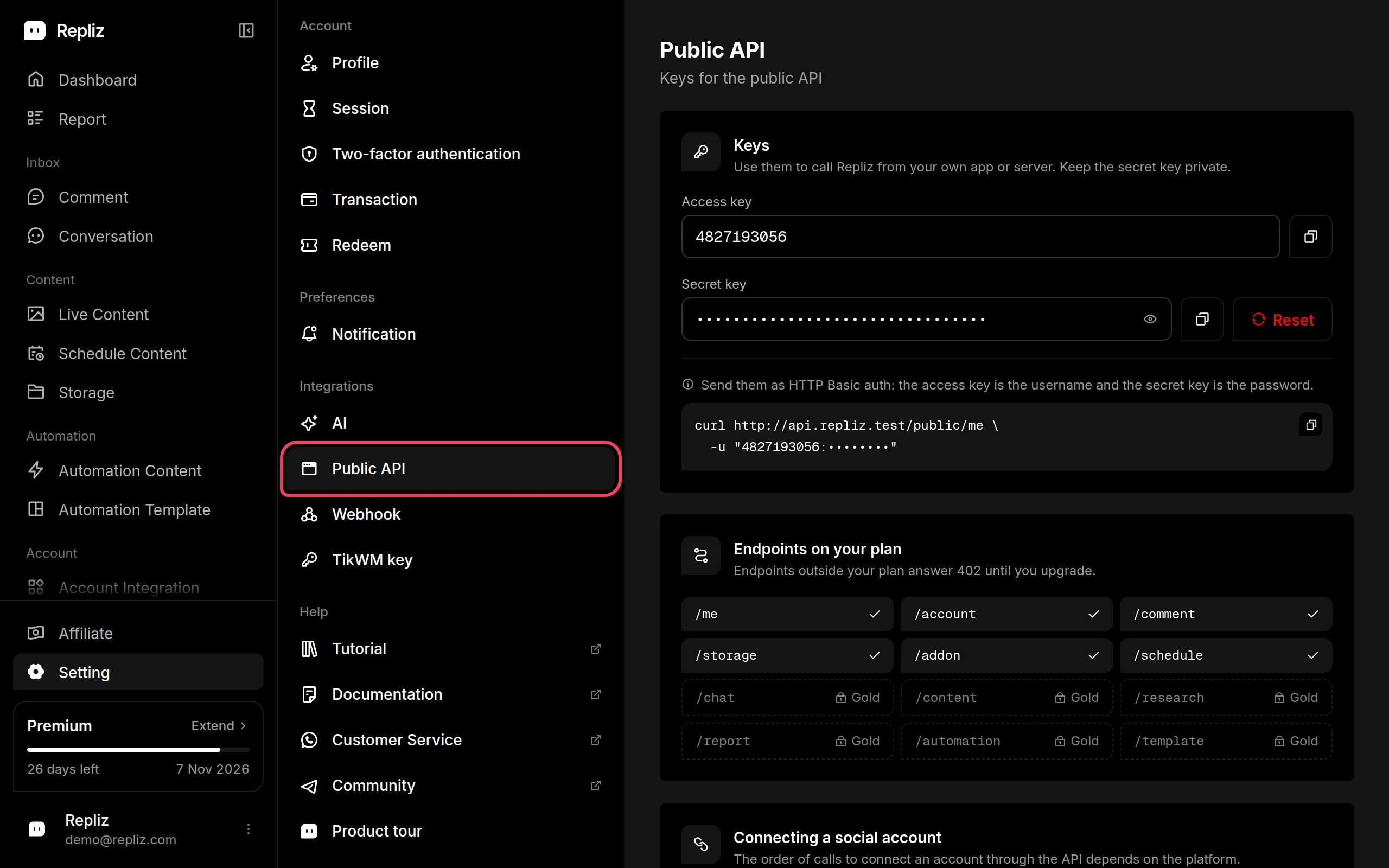Open Notification preferences
Viewport: 1389px width, 868px height.
450,334
